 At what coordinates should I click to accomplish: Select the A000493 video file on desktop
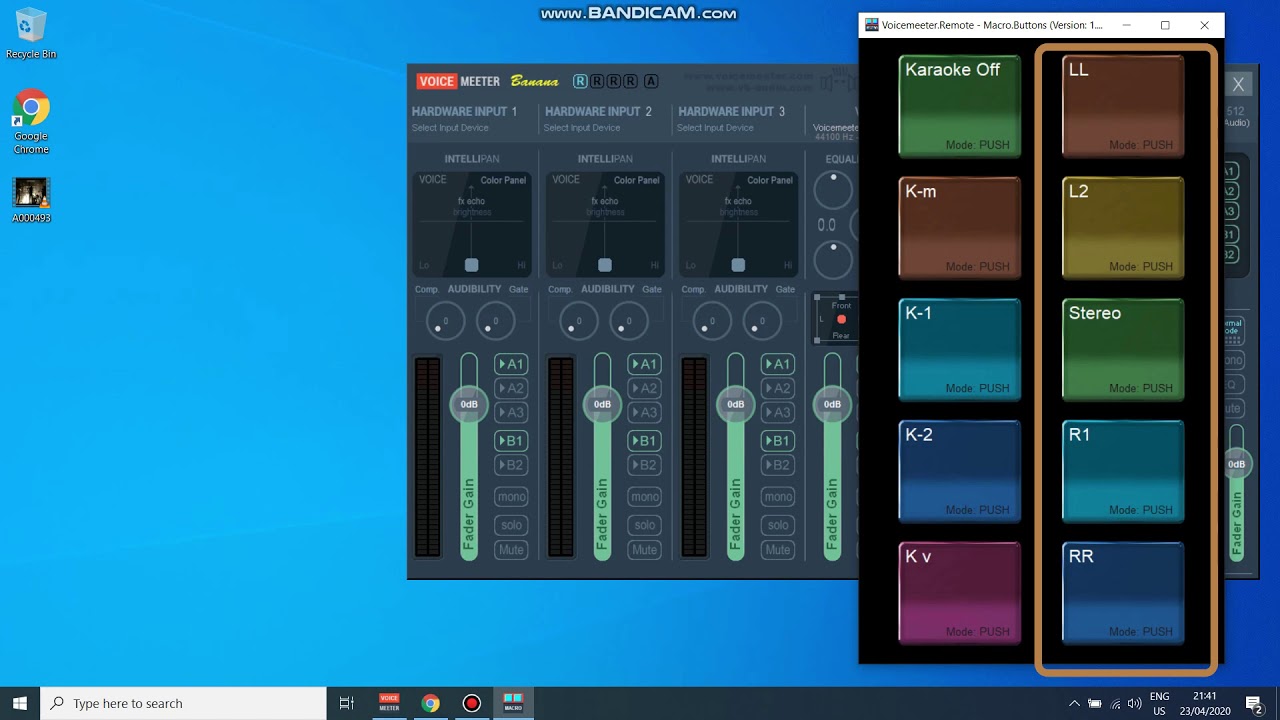[31, 200]
